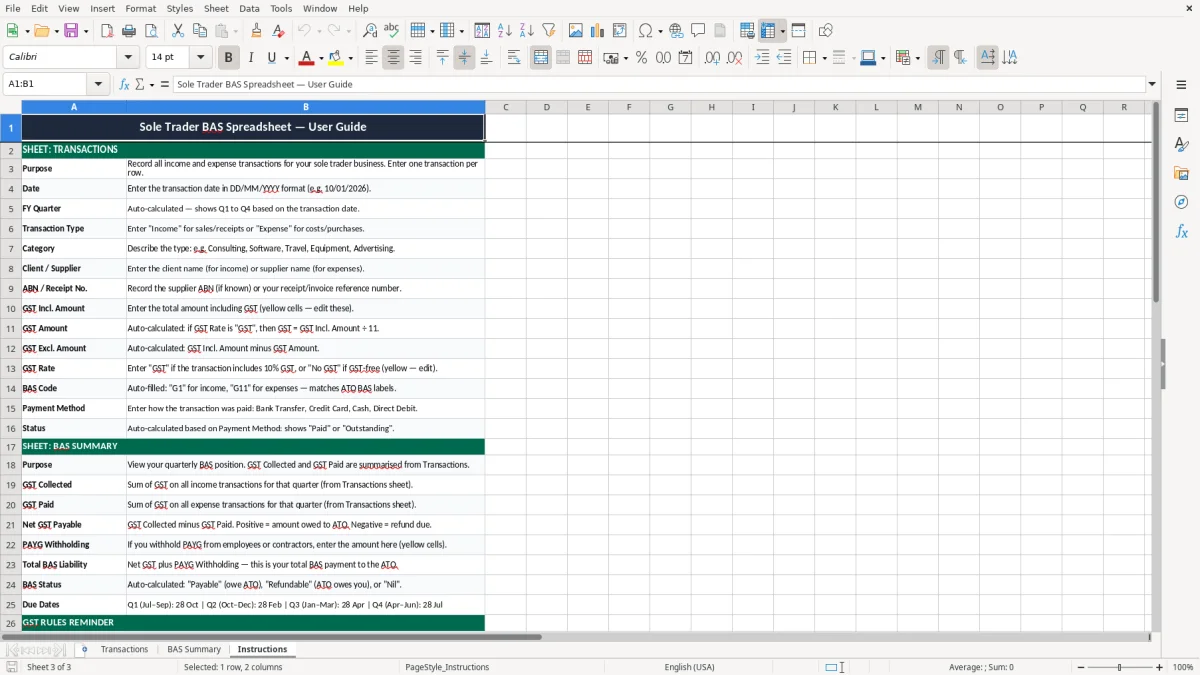Open the Calibri font name dropdown
This screenshot has height=675, width=1200.
click(128, 58)
